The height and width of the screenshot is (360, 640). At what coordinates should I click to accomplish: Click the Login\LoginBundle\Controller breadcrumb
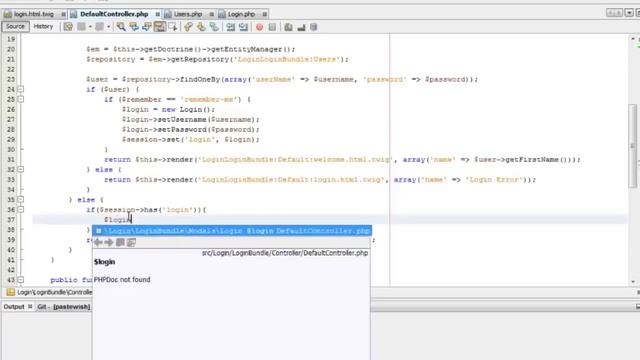(x=55, y=292)
